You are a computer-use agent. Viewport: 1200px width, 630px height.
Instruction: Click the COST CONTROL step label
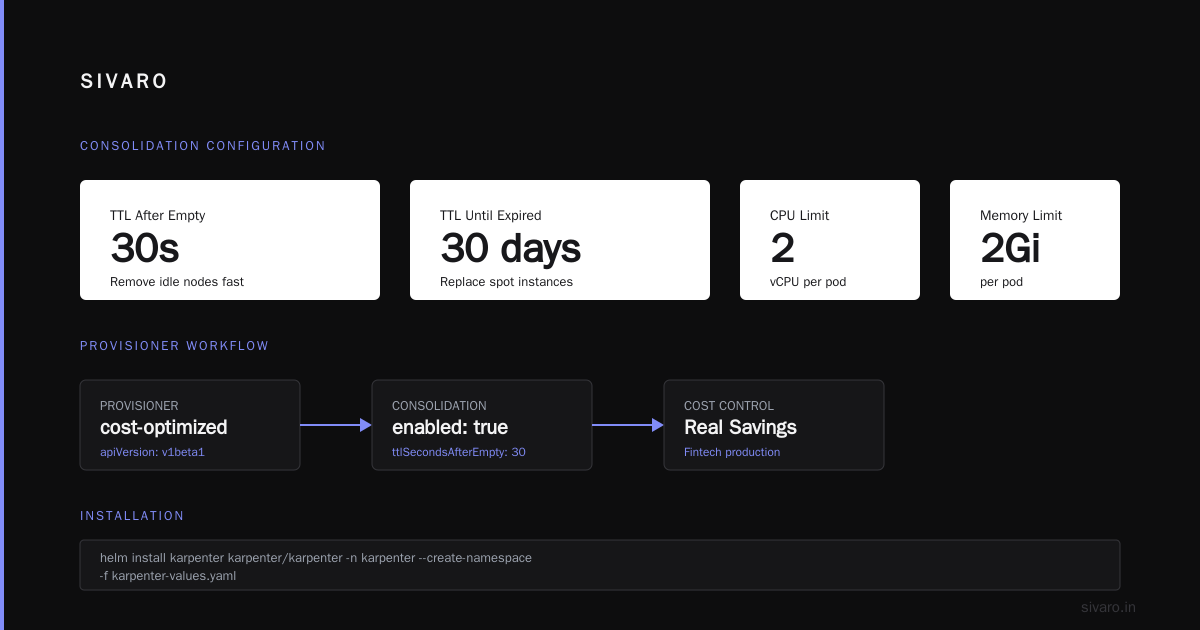(729, 406)
